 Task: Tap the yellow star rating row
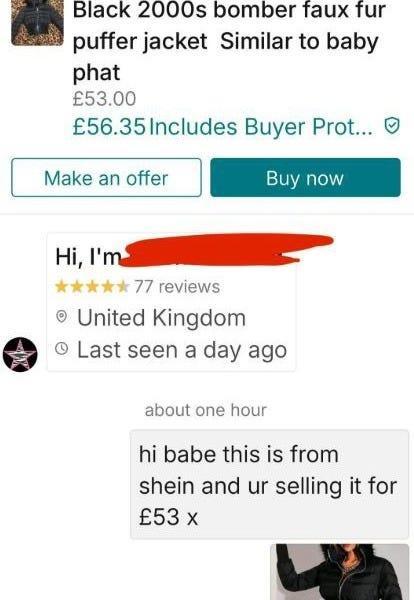[91, 287]
